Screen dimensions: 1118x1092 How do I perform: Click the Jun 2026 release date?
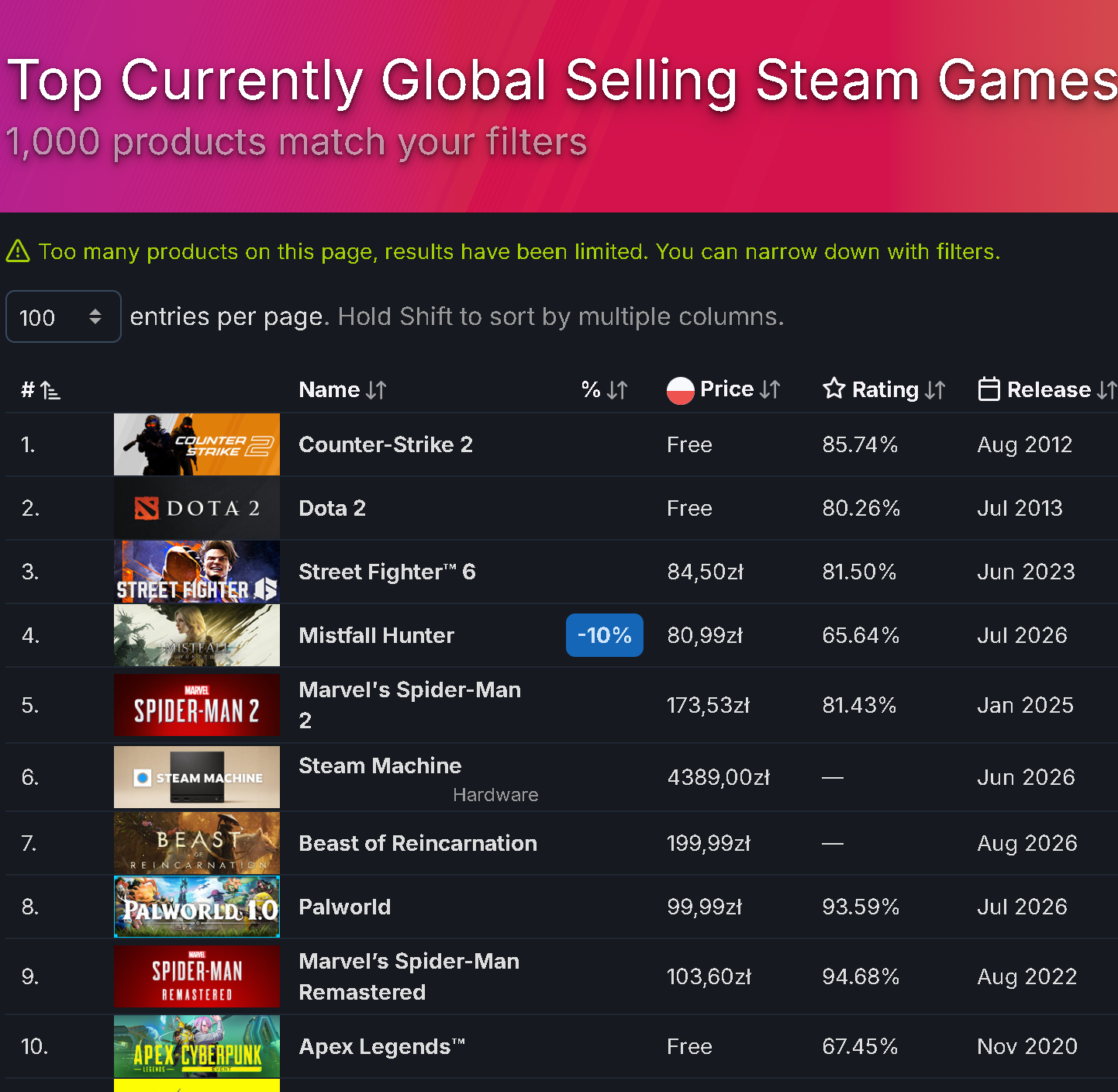pyautogui.click(x=1027, y=777)
